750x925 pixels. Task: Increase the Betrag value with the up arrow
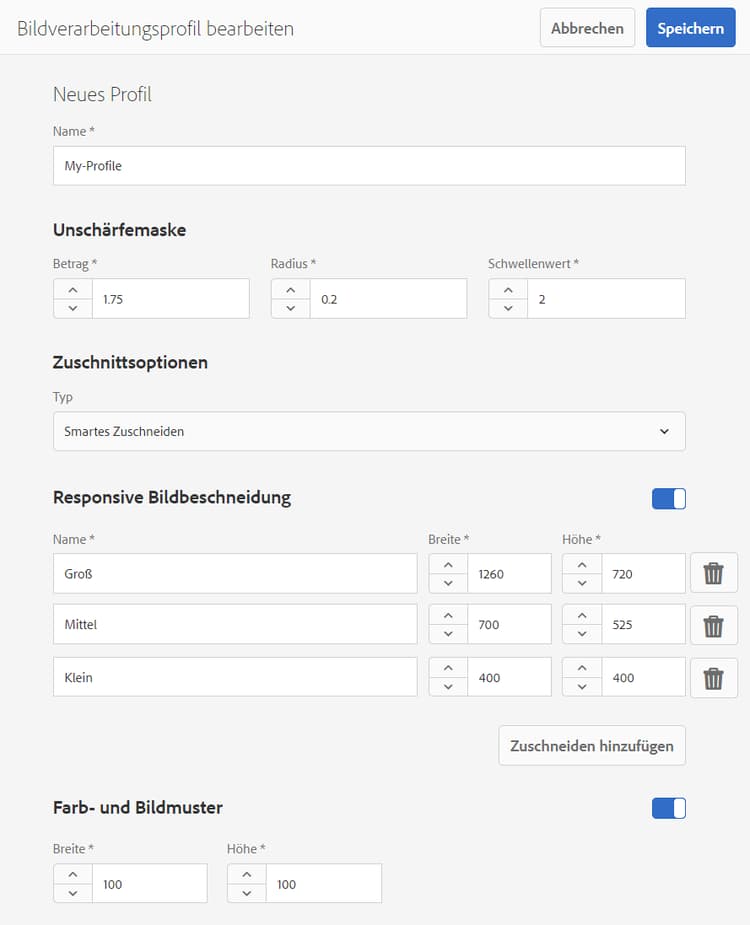(72, 289)
